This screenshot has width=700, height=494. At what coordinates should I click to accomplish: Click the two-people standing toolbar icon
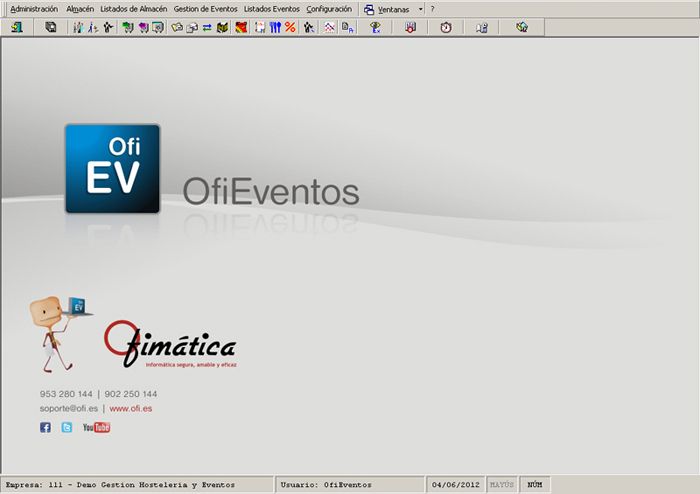[78, 28]
